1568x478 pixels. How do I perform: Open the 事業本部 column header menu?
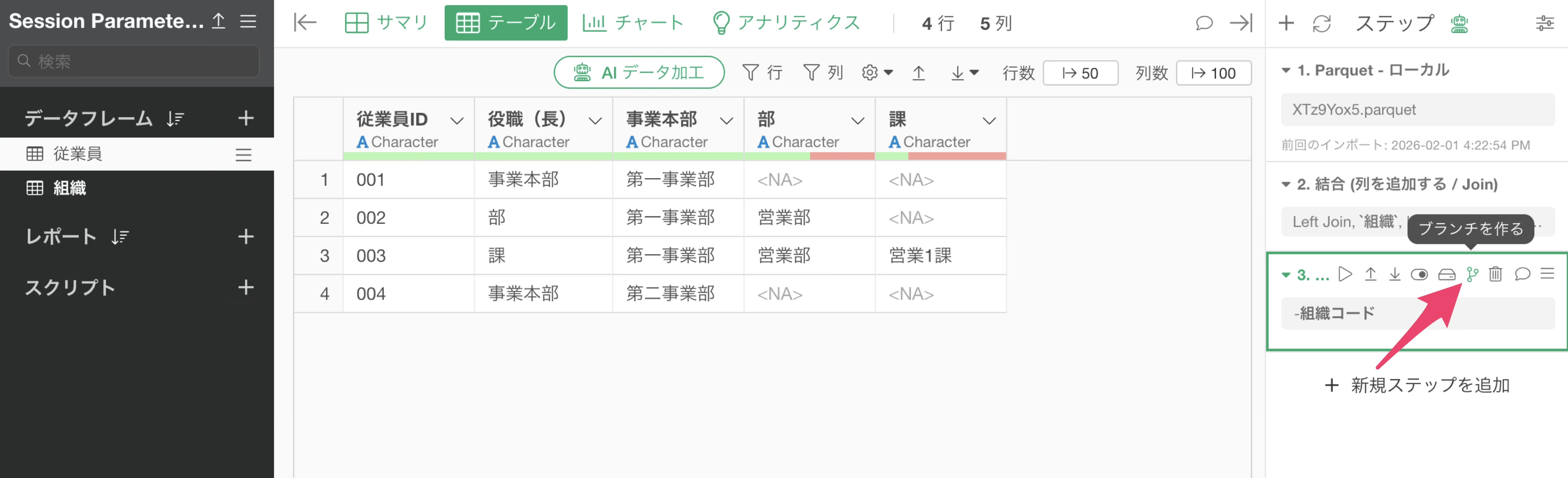pos(726,121)
